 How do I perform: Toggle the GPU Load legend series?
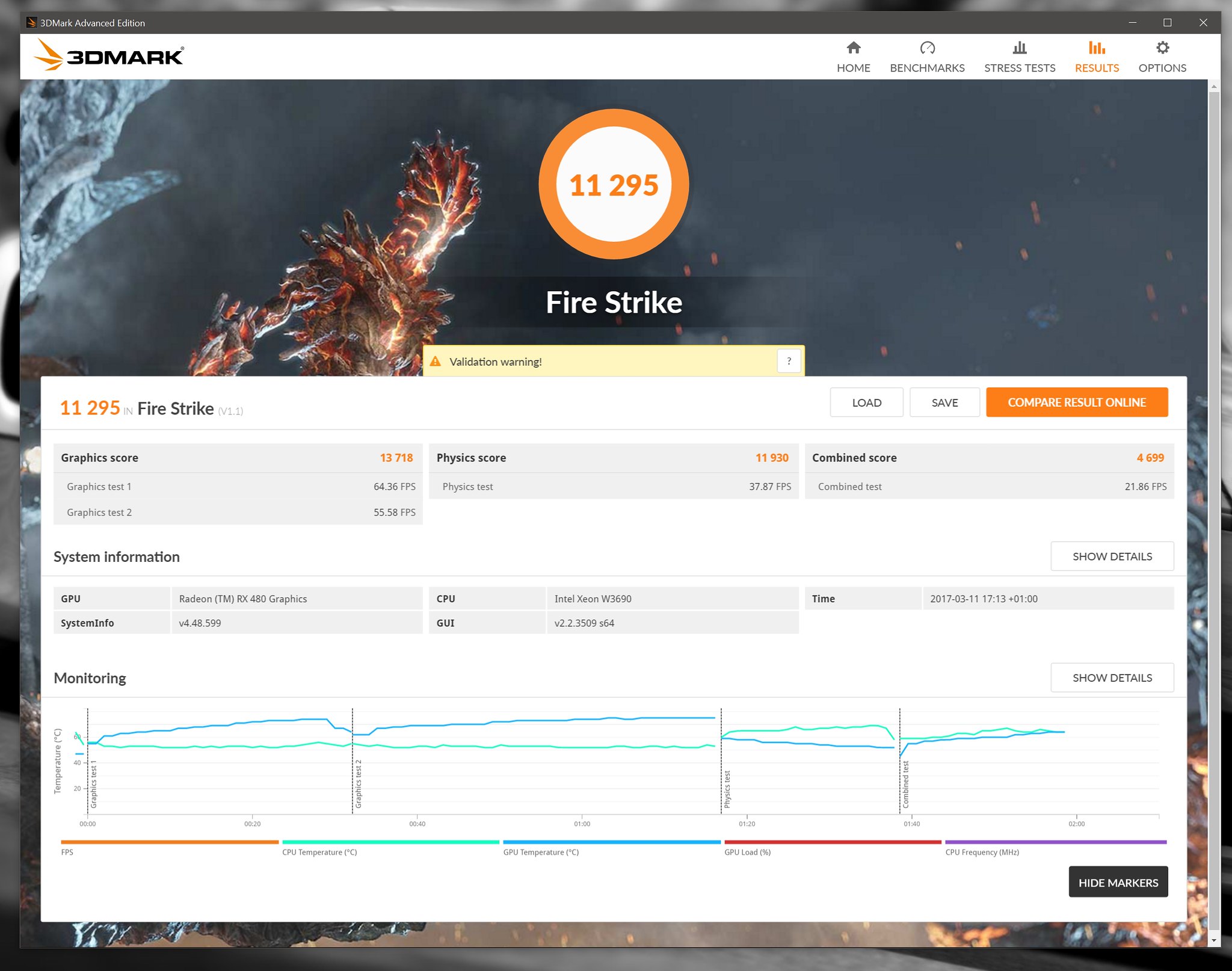[x=833, y=848]
